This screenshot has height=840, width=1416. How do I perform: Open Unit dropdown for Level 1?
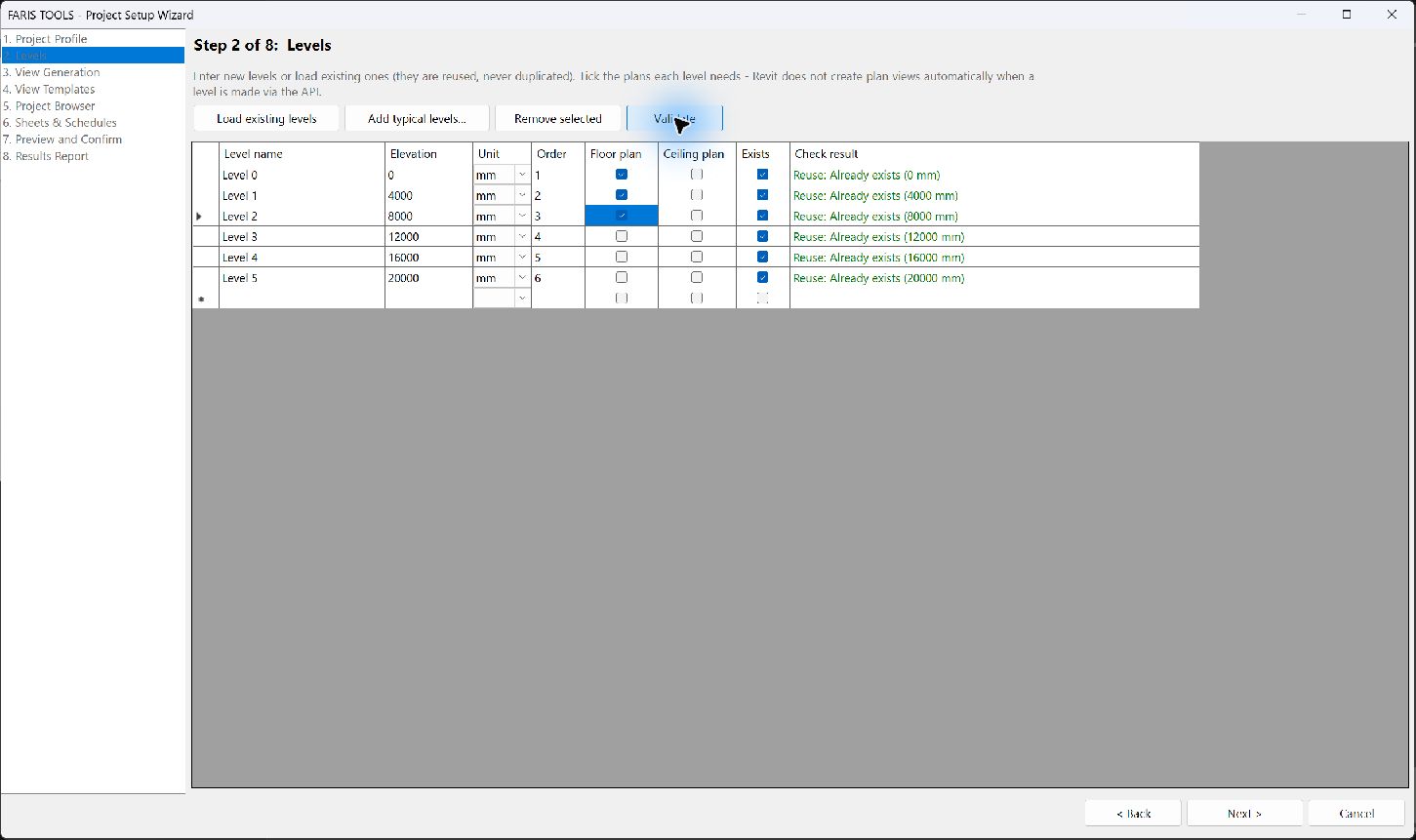click(x=522, y=195)
